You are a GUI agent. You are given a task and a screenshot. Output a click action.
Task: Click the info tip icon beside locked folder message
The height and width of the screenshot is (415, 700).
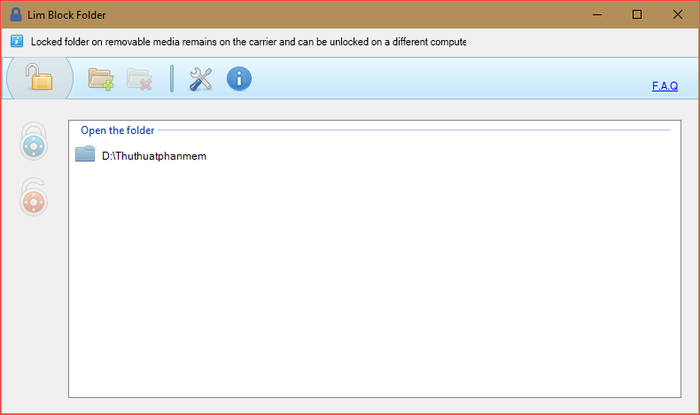pos(17,41)
